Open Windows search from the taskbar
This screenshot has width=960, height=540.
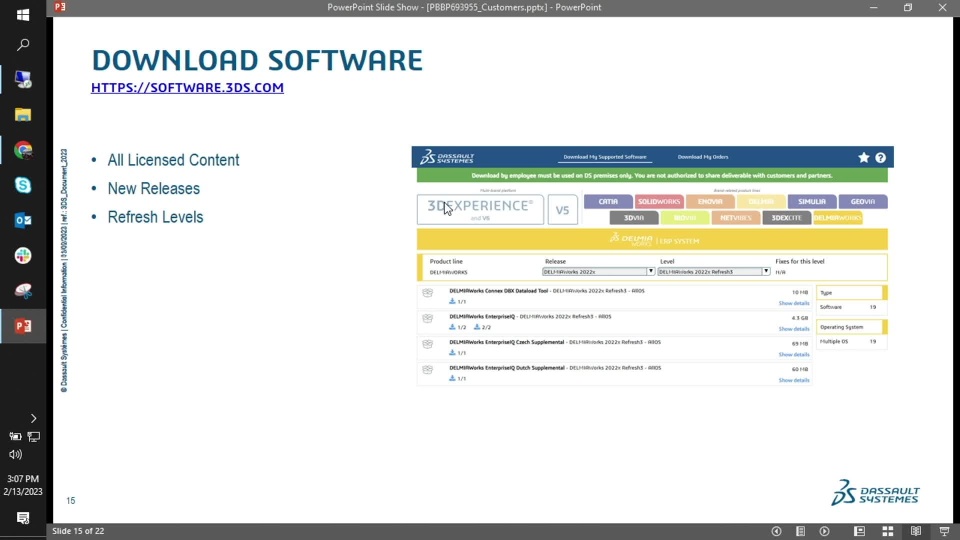23,45
